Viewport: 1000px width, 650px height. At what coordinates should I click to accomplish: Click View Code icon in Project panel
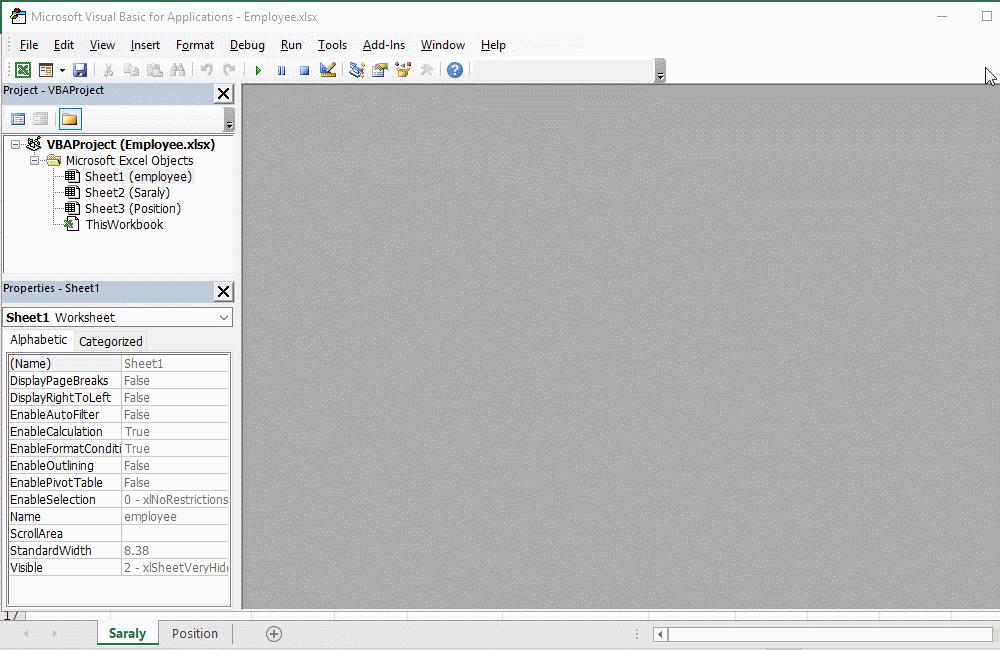(x=18, y=119)
